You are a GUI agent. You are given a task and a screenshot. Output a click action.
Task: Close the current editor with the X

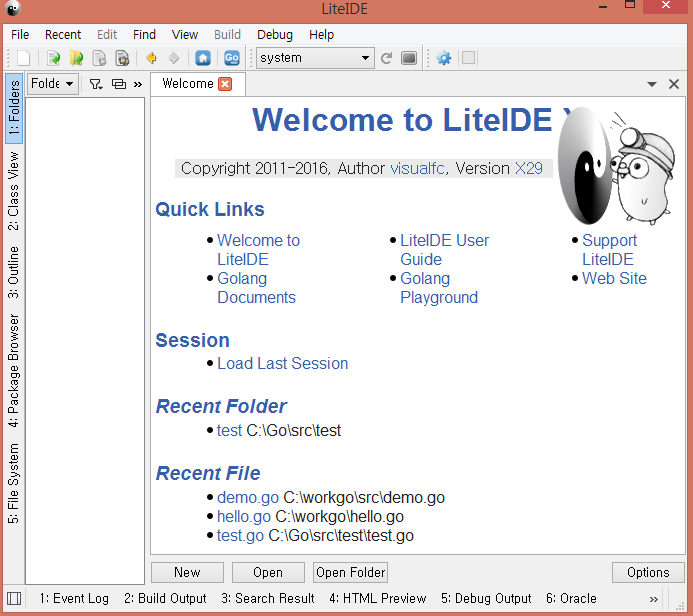point(674,84)
